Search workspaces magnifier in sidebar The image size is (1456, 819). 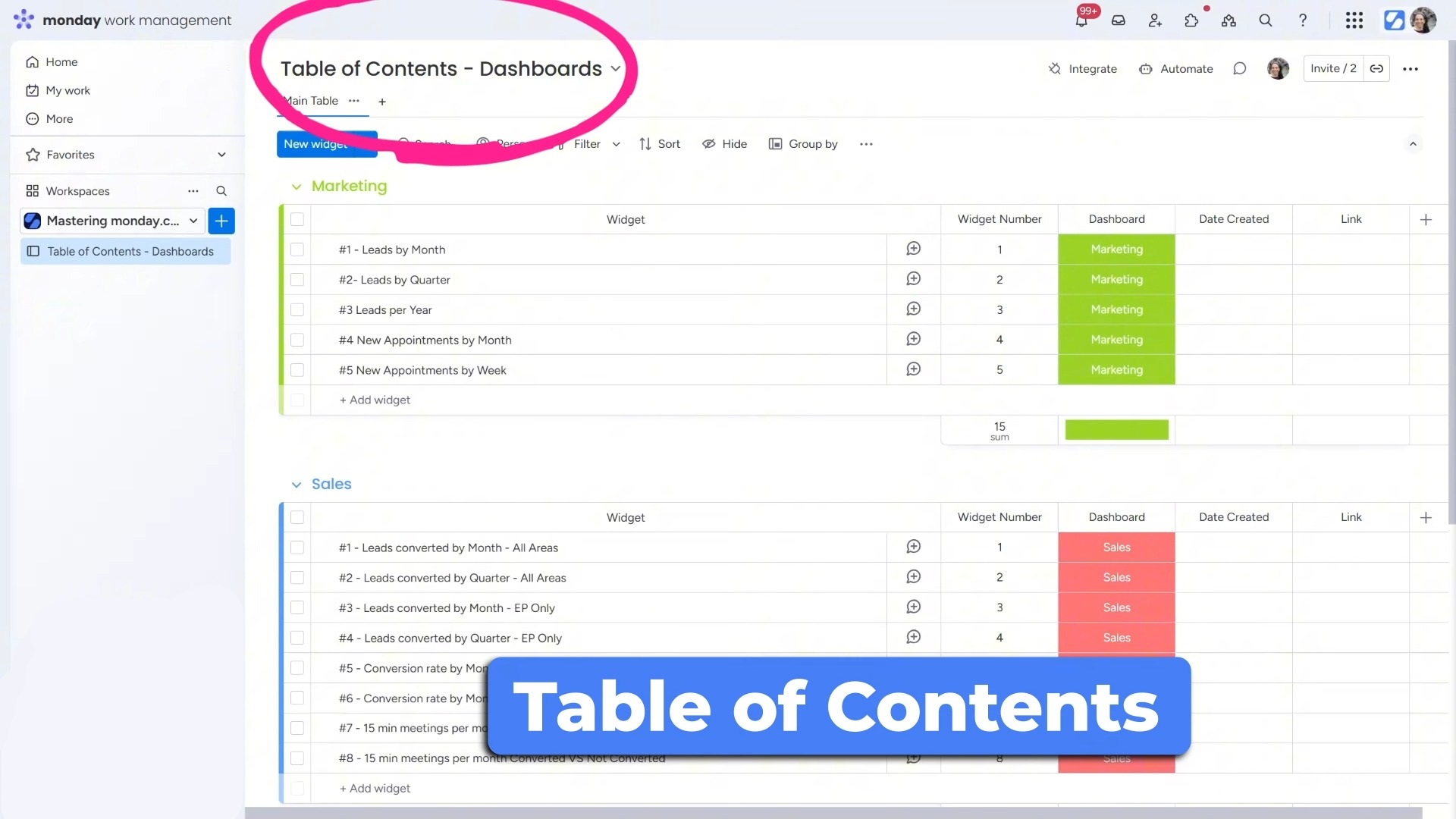coord(221,191)
